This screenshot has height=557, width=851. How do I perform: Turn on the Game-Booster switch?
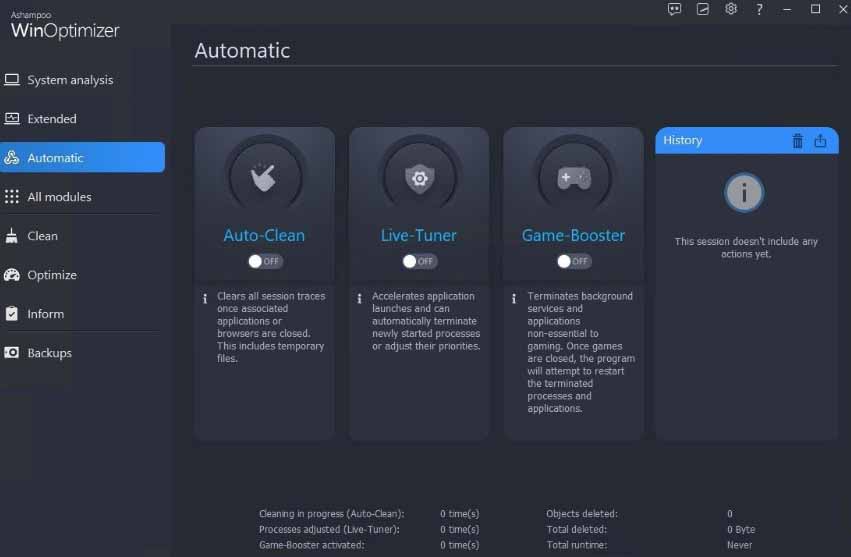coord(574,261)
